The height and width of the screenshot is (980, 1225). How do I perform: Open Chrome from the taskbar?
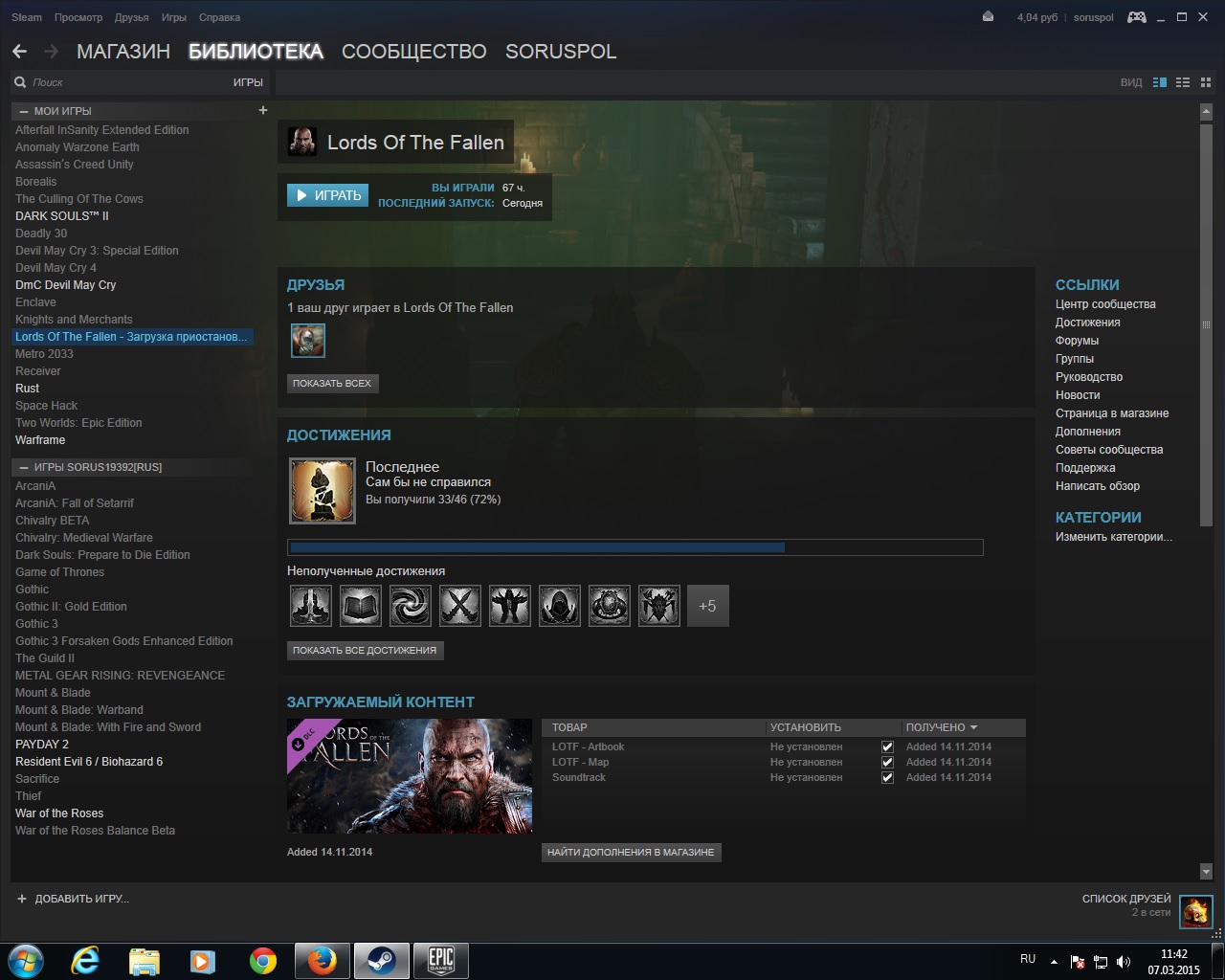(x=262, y=960)
